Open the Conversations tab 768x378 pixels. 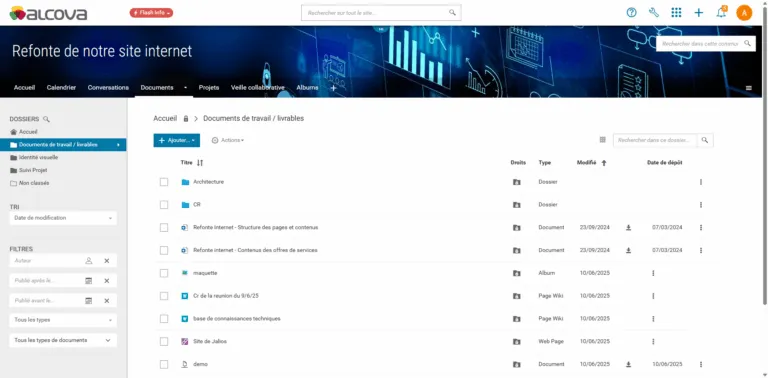point(108,88)
